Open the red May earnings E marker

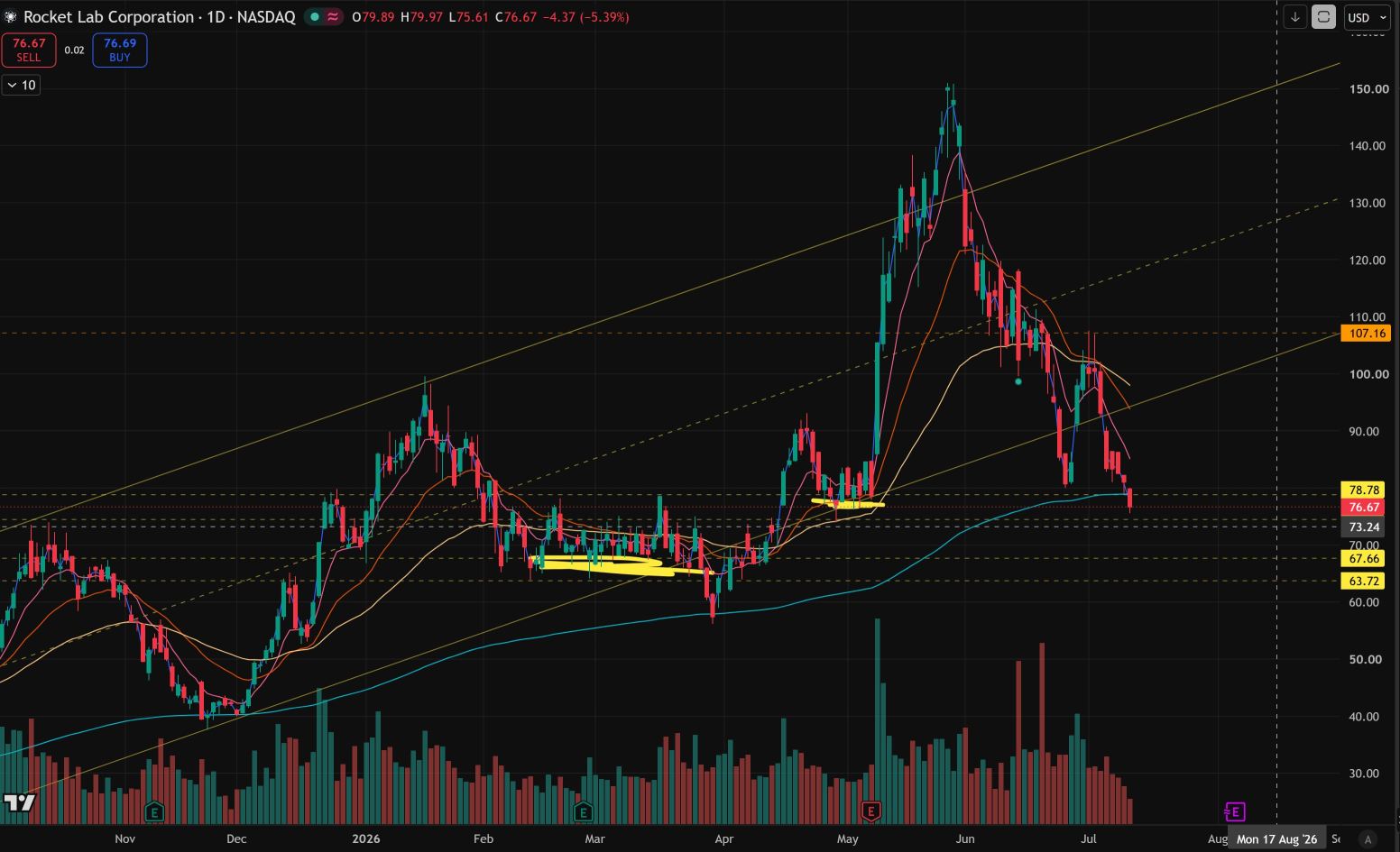870,811
